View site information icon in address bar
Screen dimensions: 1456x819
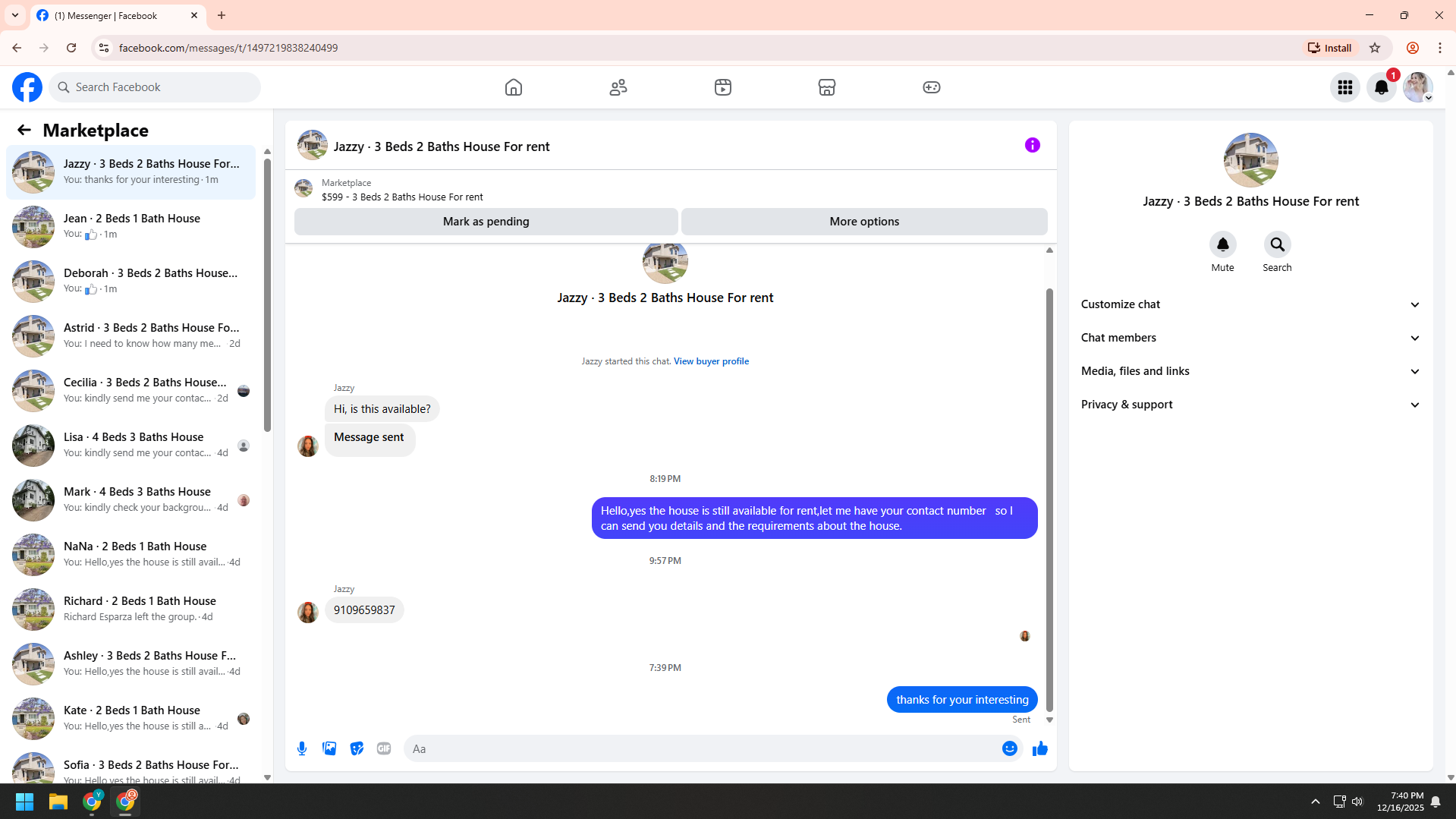click(104, 48)
